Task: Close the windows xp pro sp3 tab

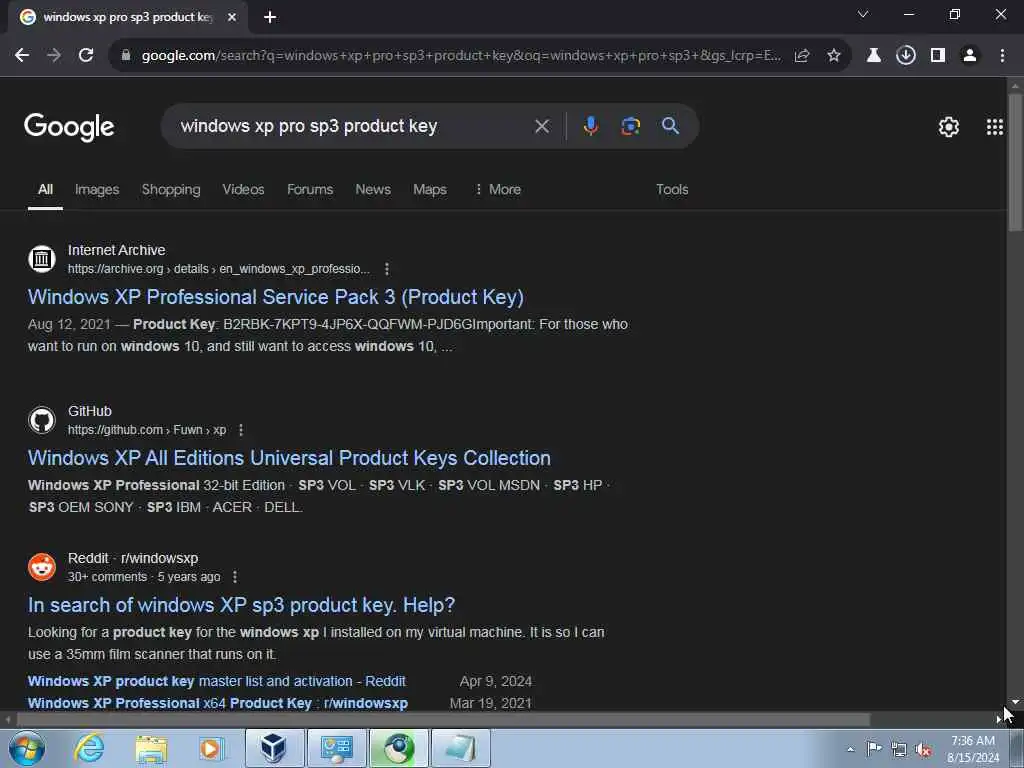Action: click(x=232, y=17)
